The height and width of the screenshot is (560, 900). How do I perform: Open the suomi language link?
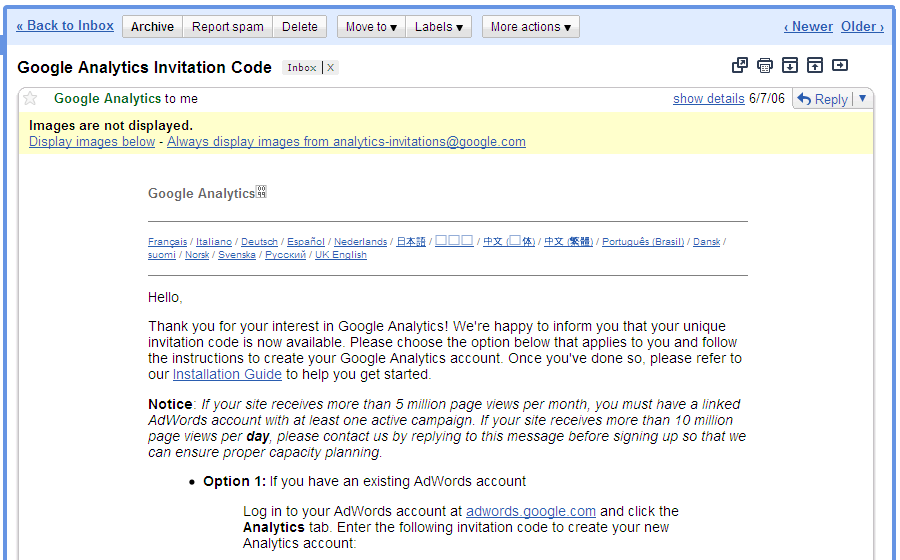coord(162,255)
